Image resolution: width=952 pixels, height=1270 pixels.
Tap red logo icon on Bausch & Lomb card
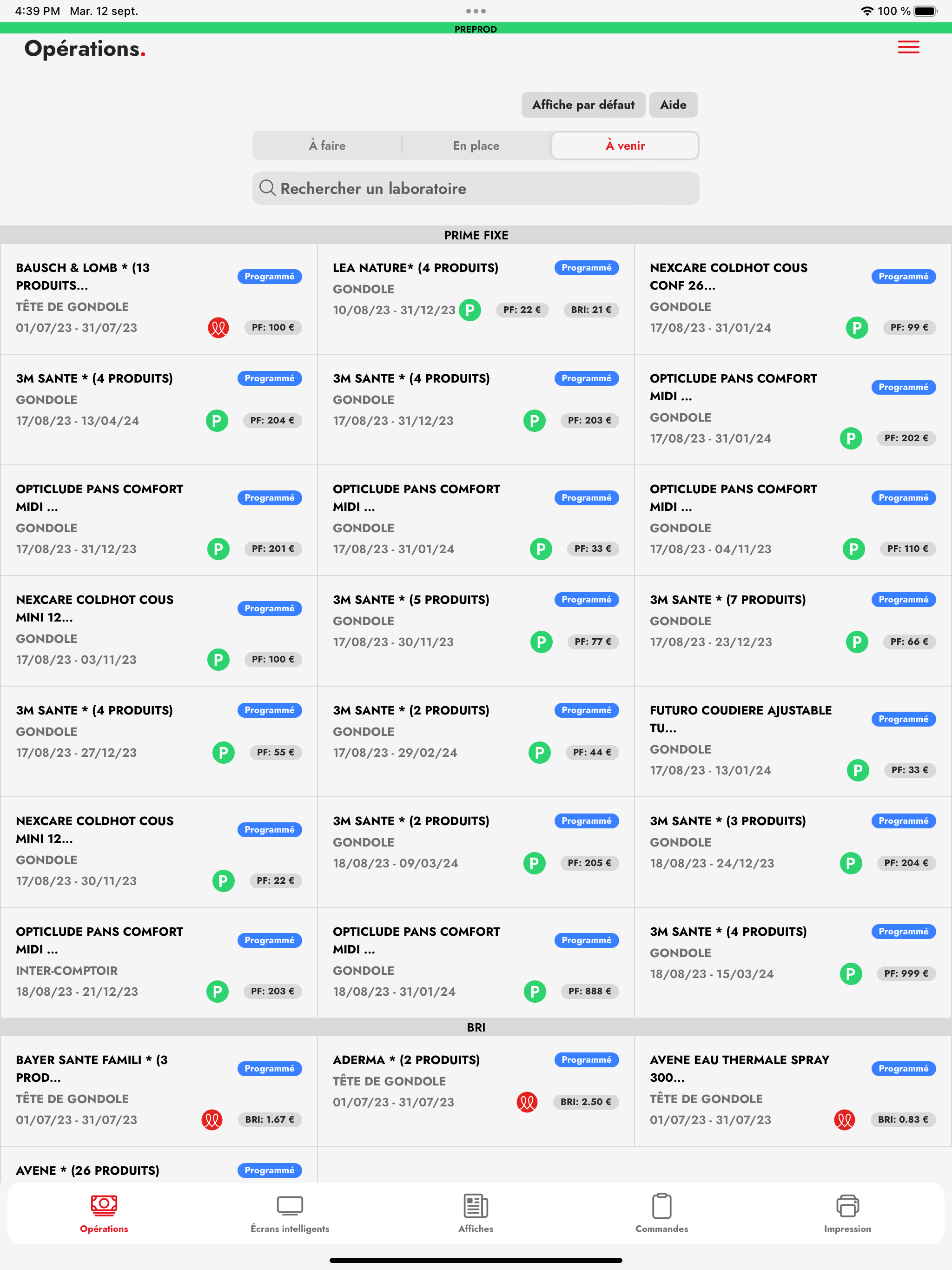point(218,328)
